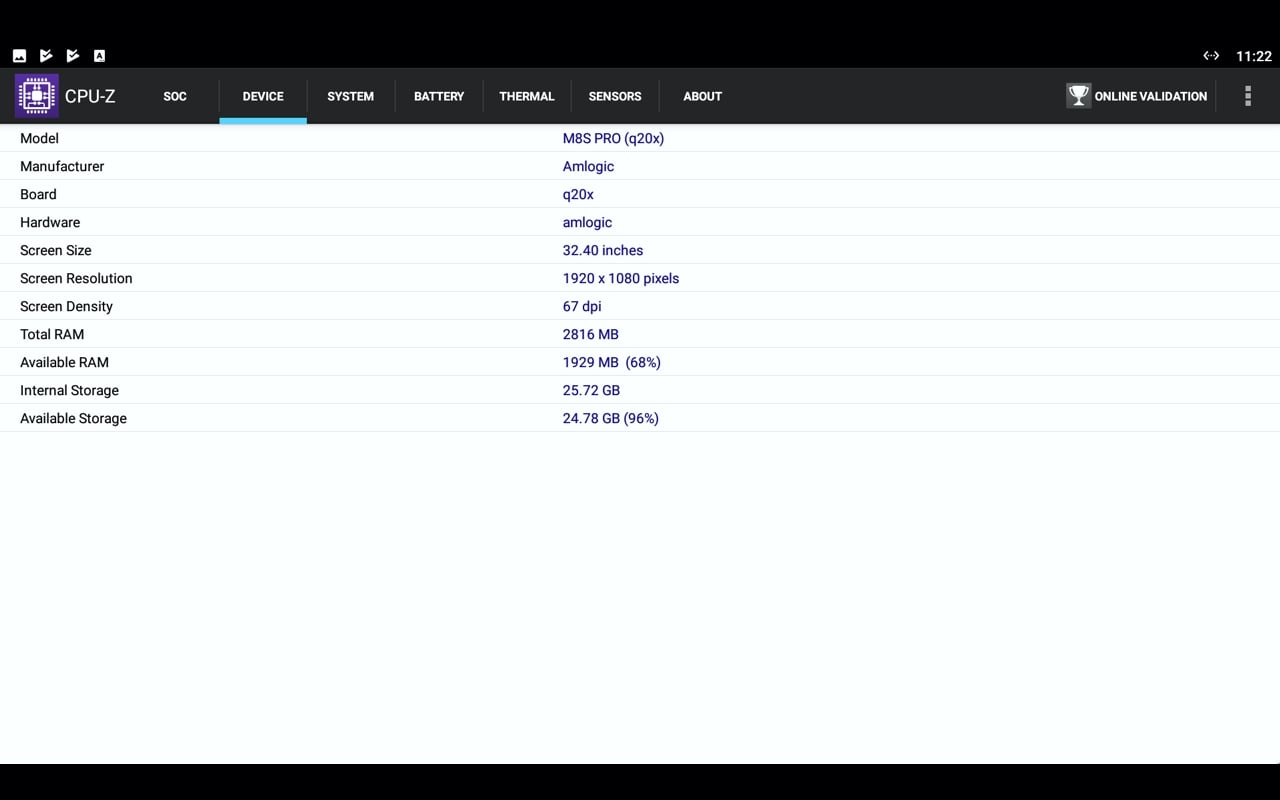View the SENSORS tab
Viewport: 1280px width, 800px height.
[615, 96]
